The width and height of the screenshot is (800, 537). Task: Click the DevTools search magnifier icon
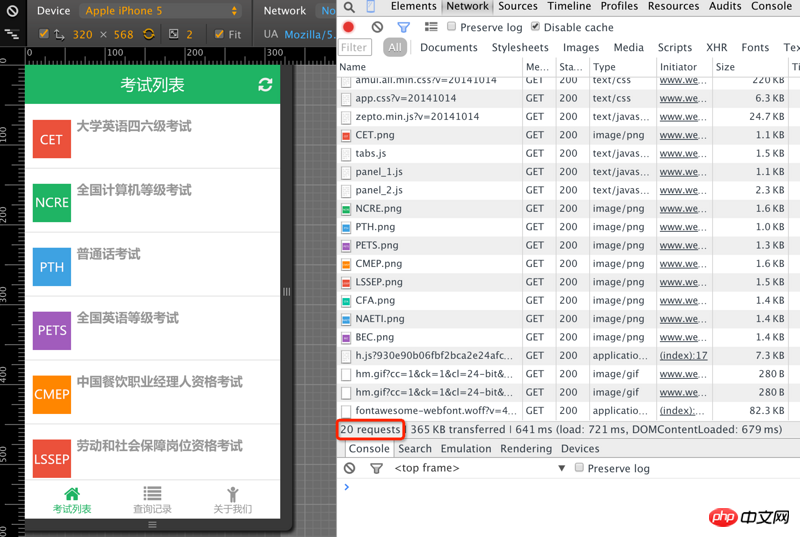[x=349, y=7]
